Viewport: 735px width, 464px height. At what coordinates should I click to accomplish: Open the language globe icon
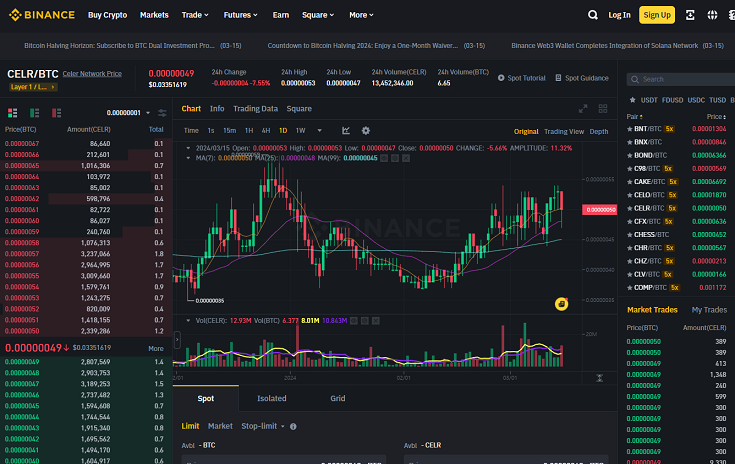[x=712, y=15]
